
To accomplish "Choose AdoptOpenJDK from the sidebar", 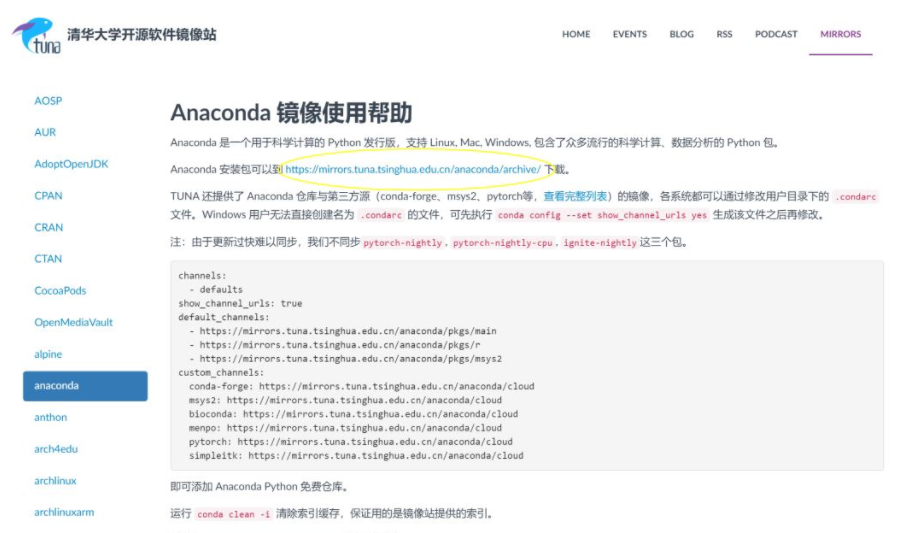I will [x=71, y=164].
